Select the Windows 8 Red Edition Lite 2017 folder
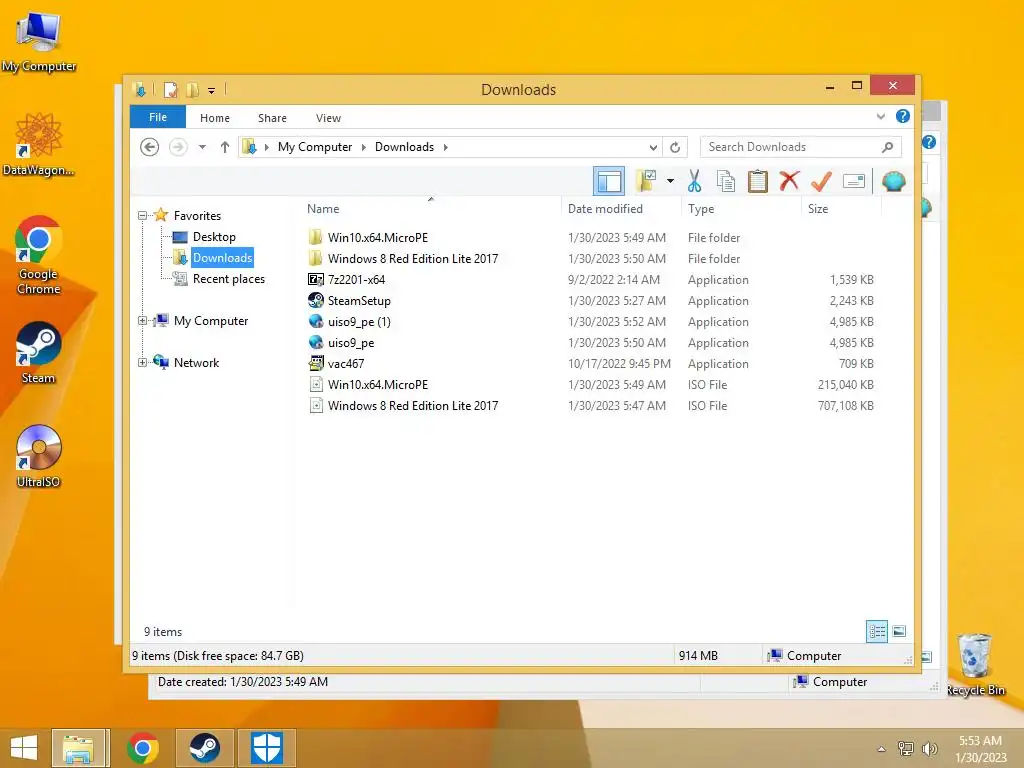The image size is (1024, 768). point(413,259)
